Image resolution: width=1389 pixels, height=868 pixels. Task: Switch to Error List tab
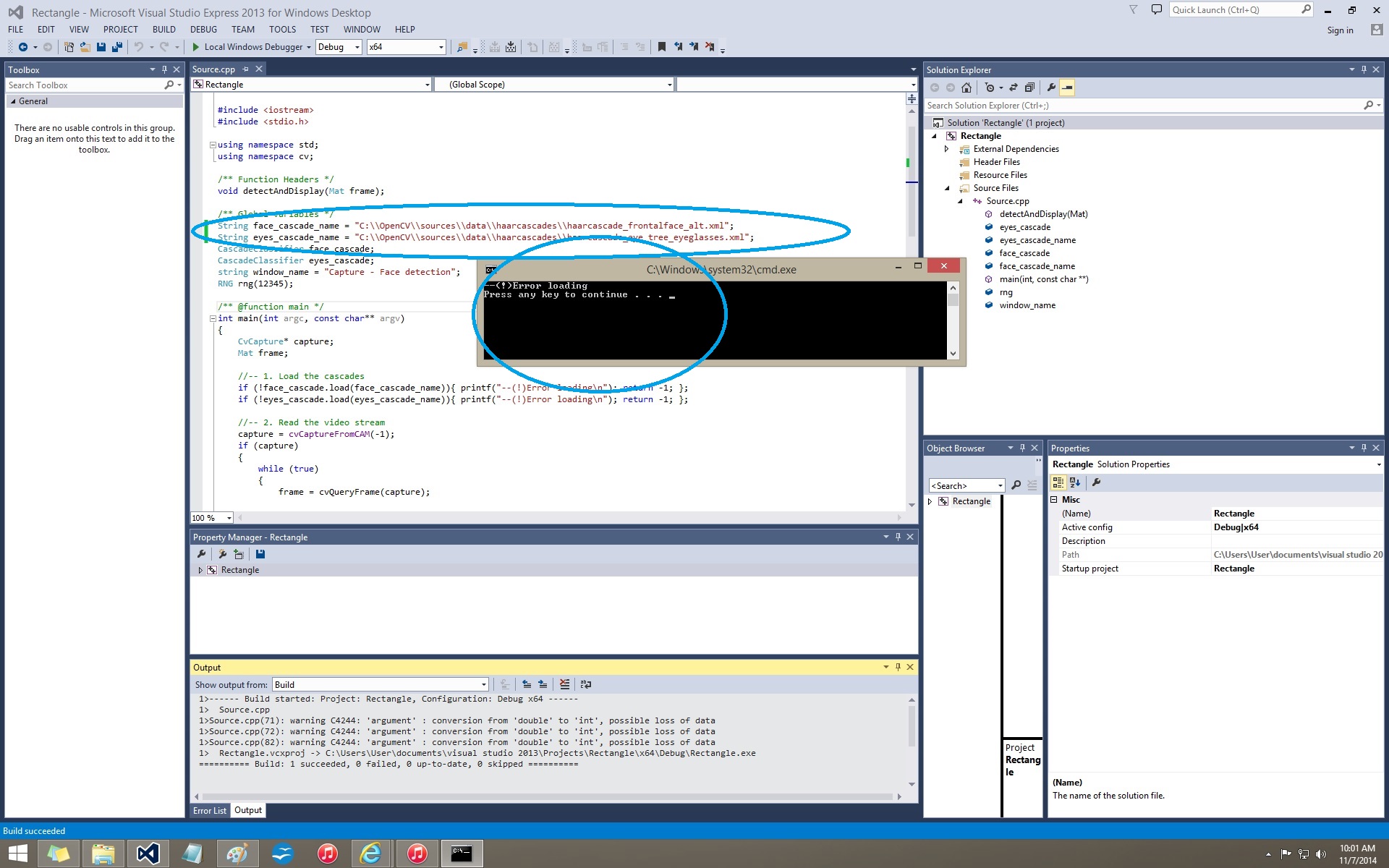(x=210, y=811)
